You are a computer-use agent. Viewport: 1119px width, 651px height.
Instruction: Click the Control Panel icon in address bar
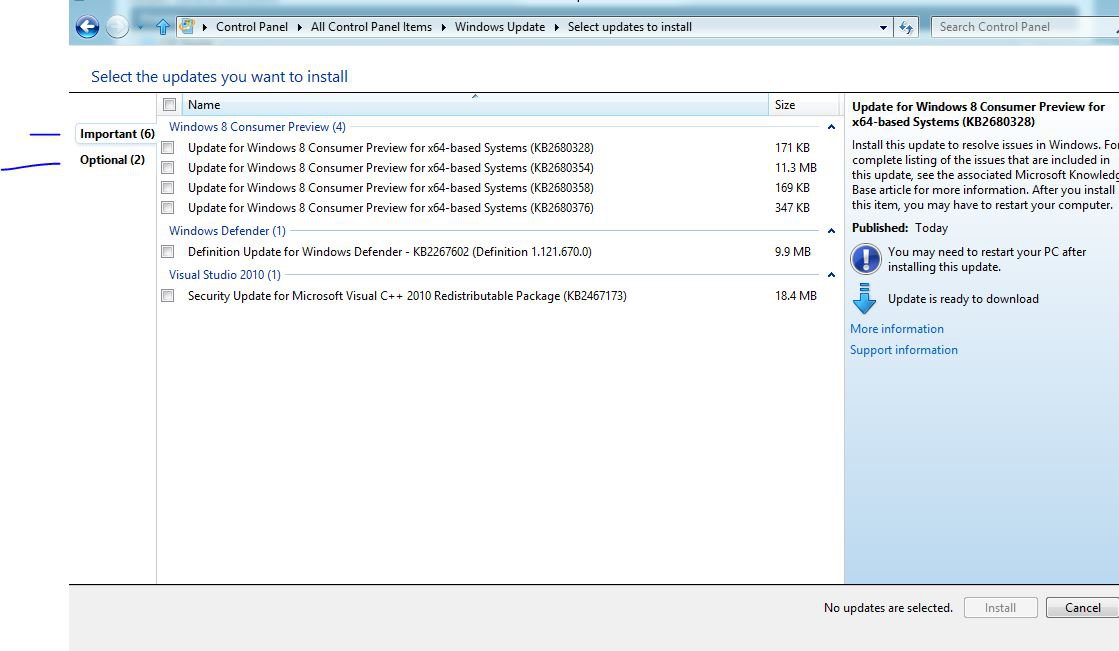point(188,27)
